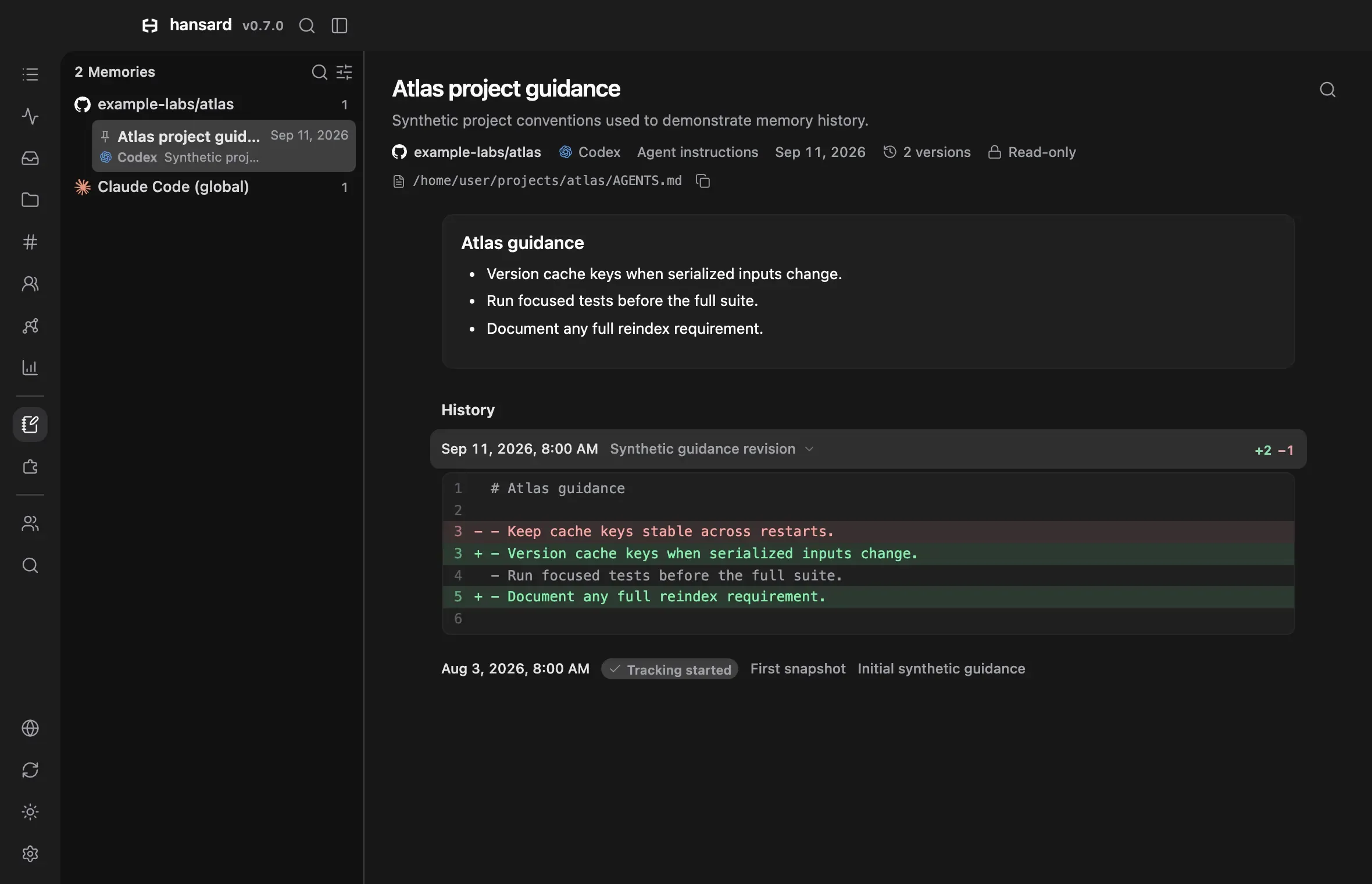Viewport: 1372px width, 884px height.
Task: Open global search in the top bar
Action: coord(307,26)
